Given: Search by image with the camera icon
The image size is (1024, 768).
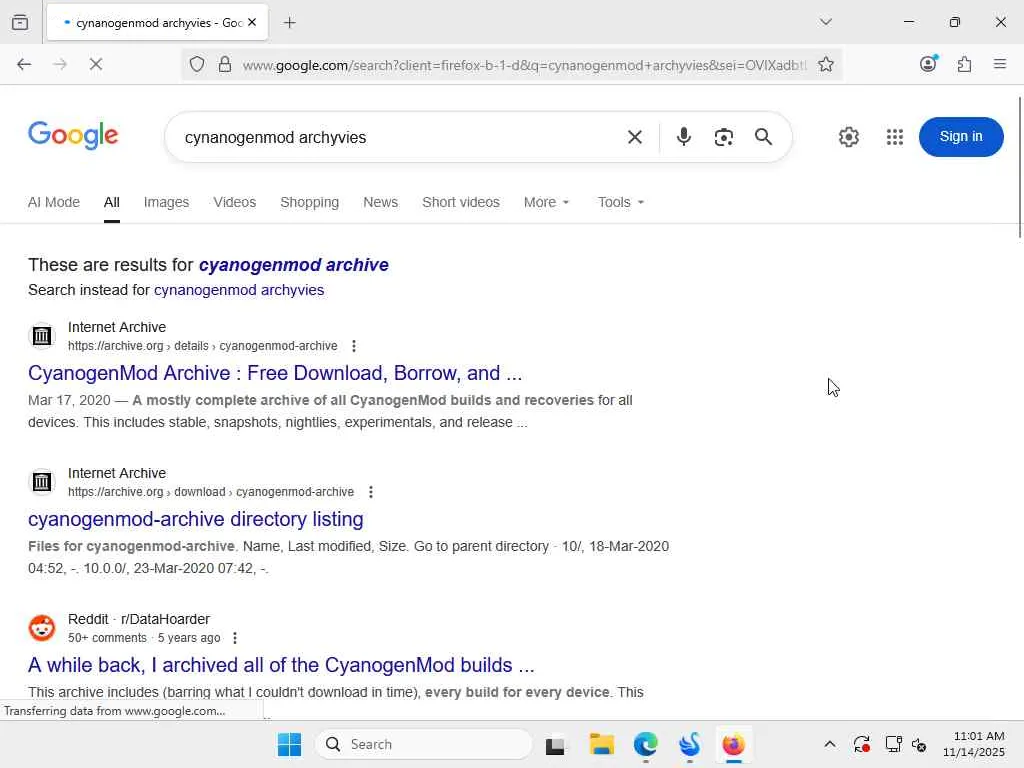Looking at the screenshot, I should pos(724,137).
